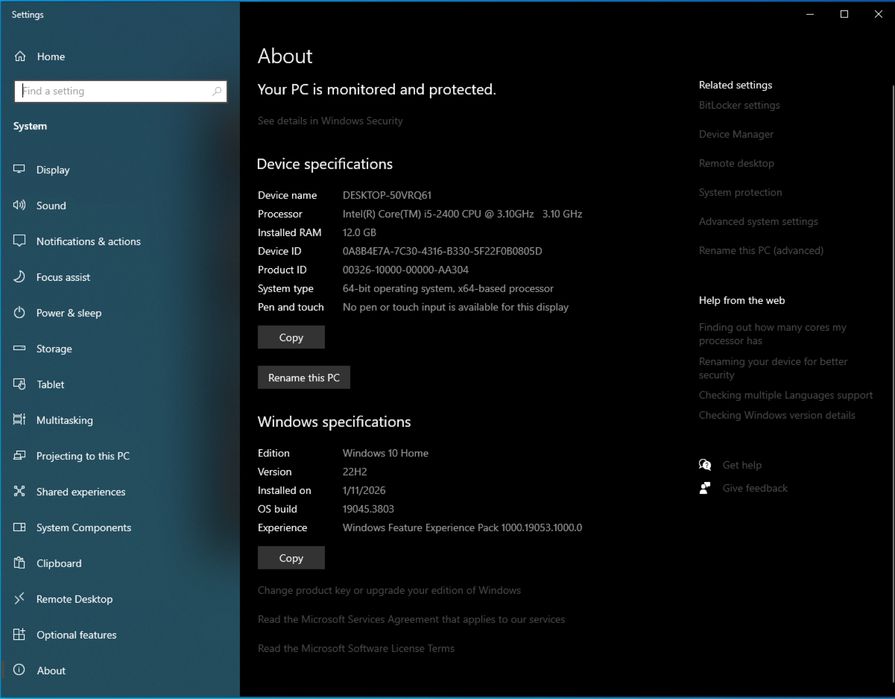Click the Give feedback person icon
The image size is (895, 699).
click(x=705, y=488)
